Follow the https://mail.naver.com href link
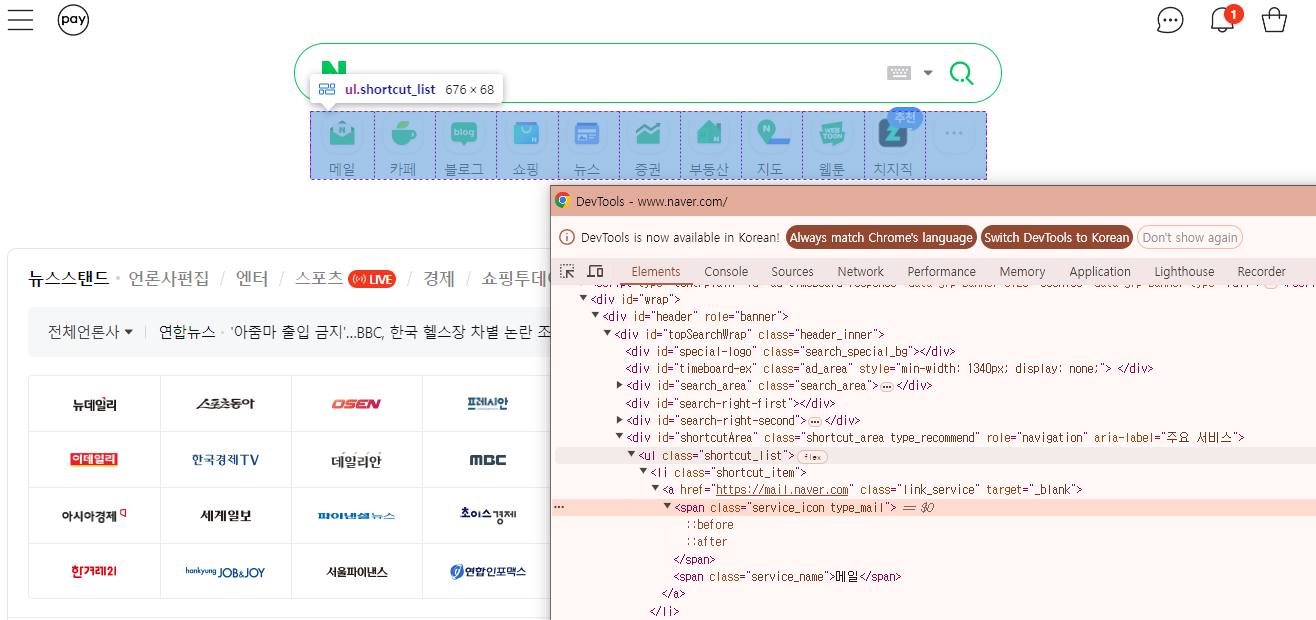This screenshot has width=1316, height=620. click(x=783, y=490)
